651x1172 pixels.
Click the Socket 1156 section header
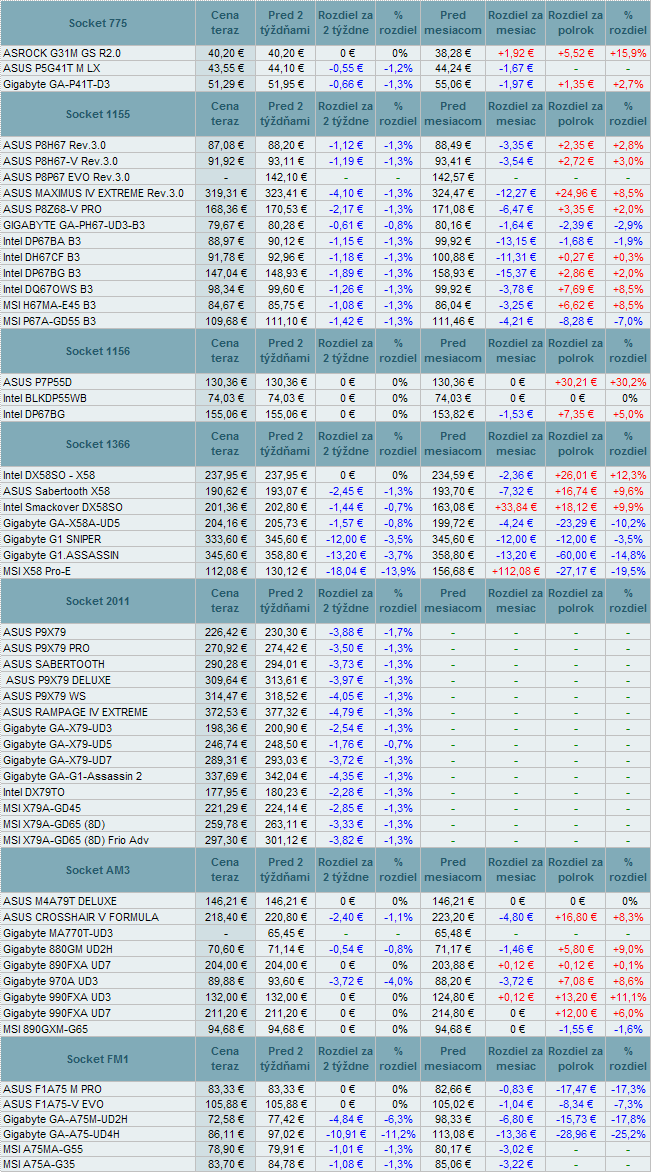98,351
